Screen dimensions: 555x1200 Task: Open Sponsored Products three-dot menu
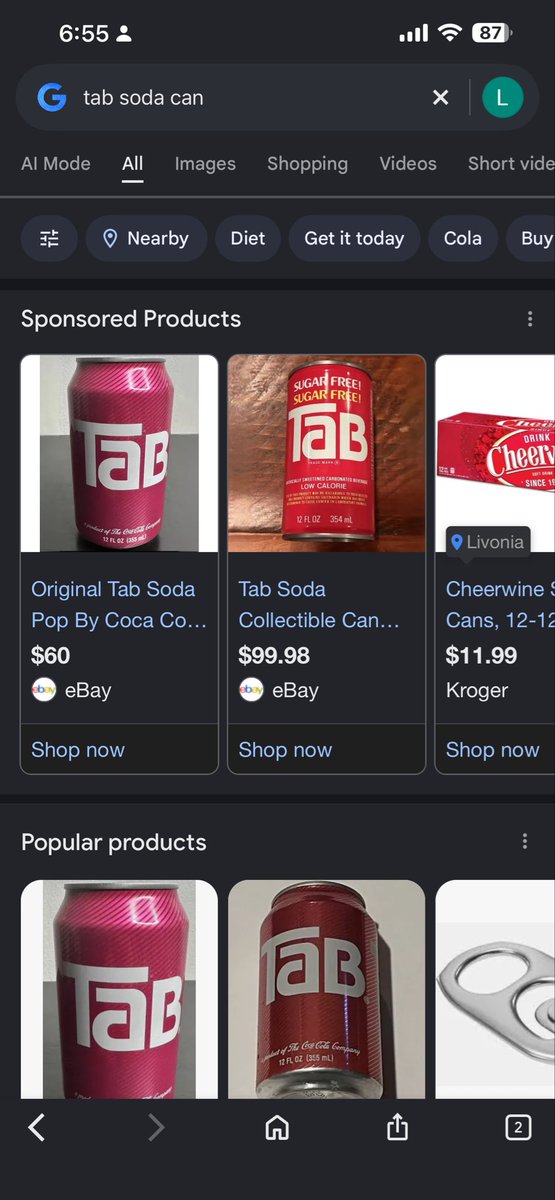[529, 319]
